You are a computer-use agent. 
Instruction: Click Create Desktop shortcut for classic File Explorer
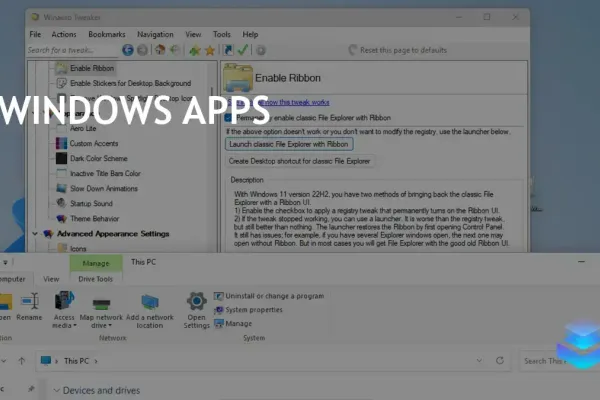300,161
